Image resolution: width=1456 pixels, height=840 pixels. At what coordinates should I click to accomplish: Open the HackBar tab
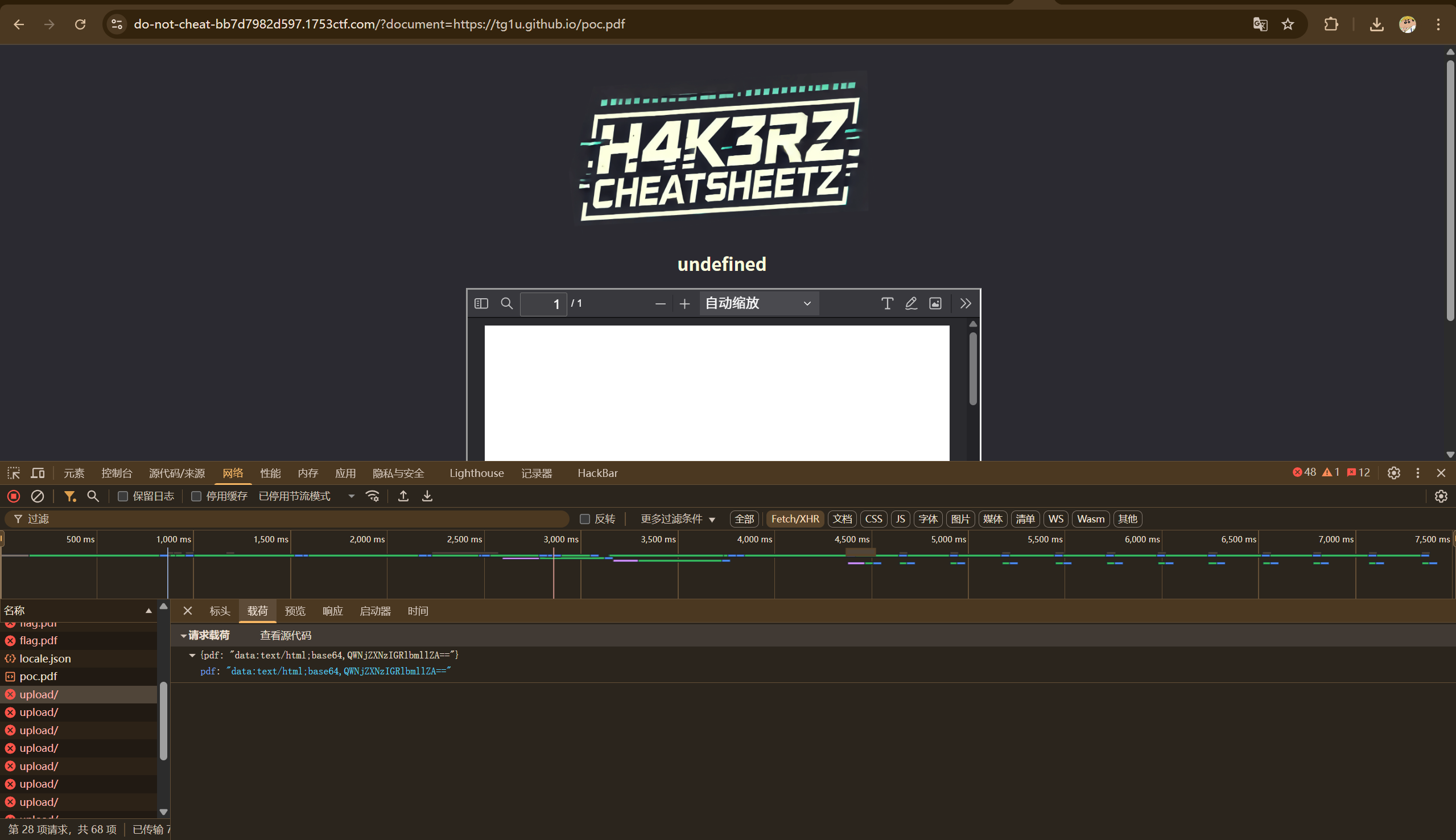click(x=597, y=473)
